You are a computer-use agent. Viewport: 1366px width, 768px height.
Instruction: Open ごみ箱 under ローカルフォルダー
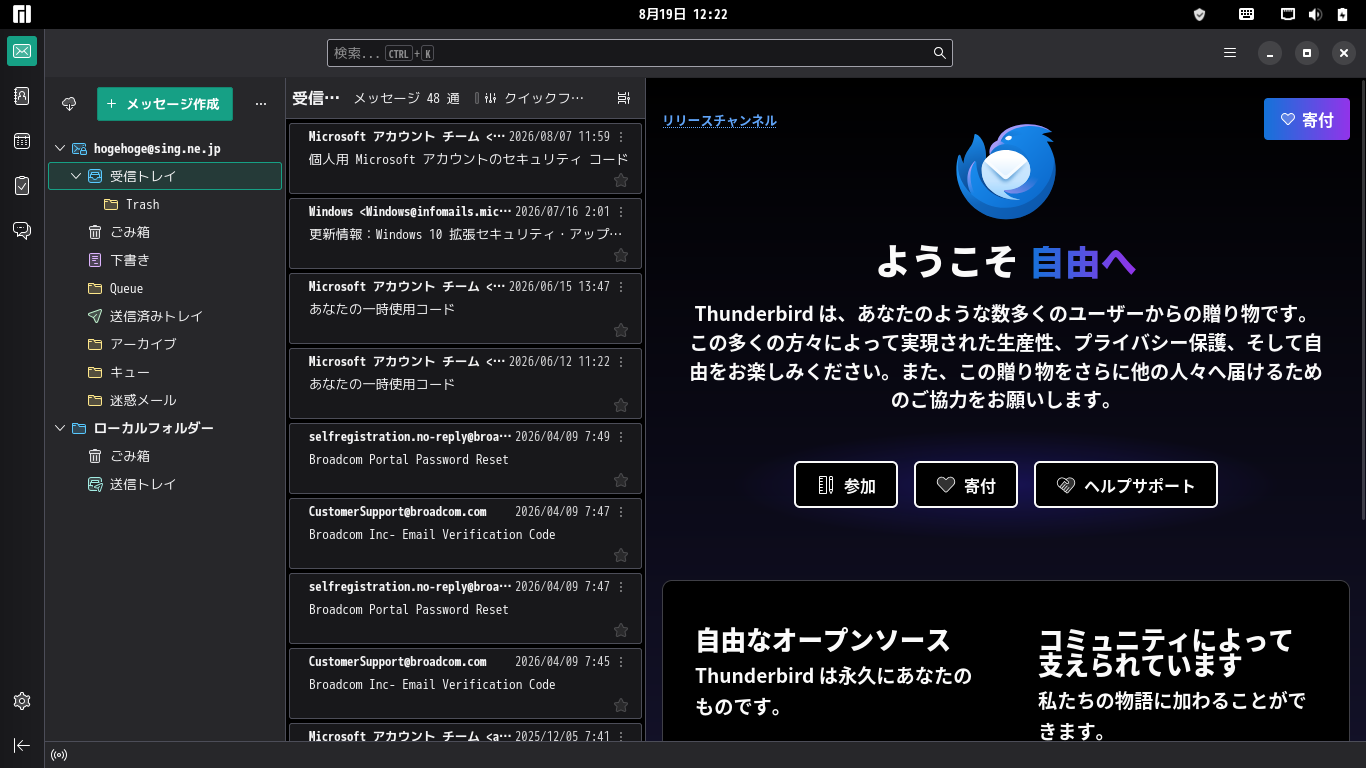[x=165, y=456]
